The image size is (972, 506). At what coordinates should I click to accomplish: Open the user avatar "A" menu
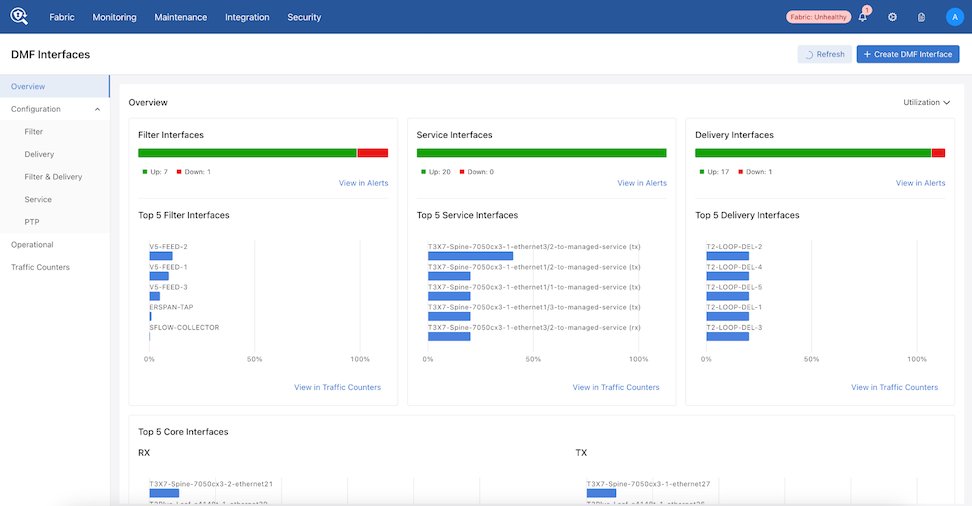952,17
